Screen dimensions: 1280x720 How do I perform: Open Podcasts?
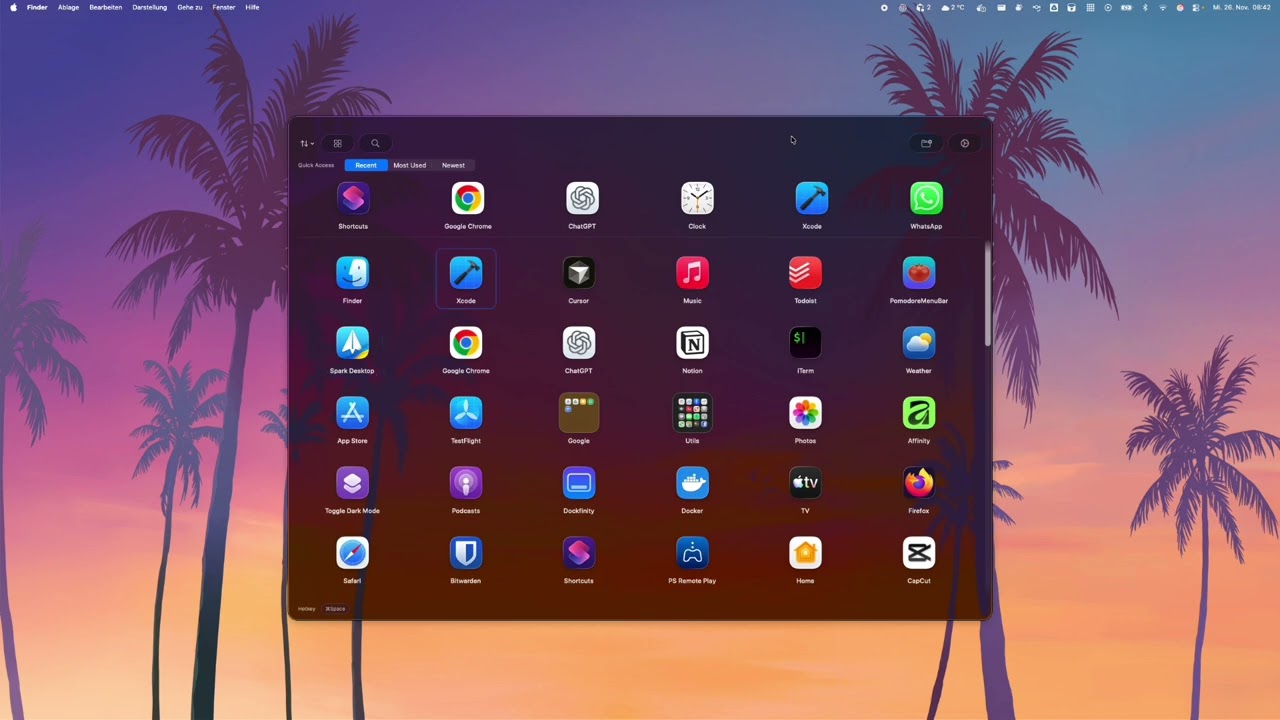[466, 482]
